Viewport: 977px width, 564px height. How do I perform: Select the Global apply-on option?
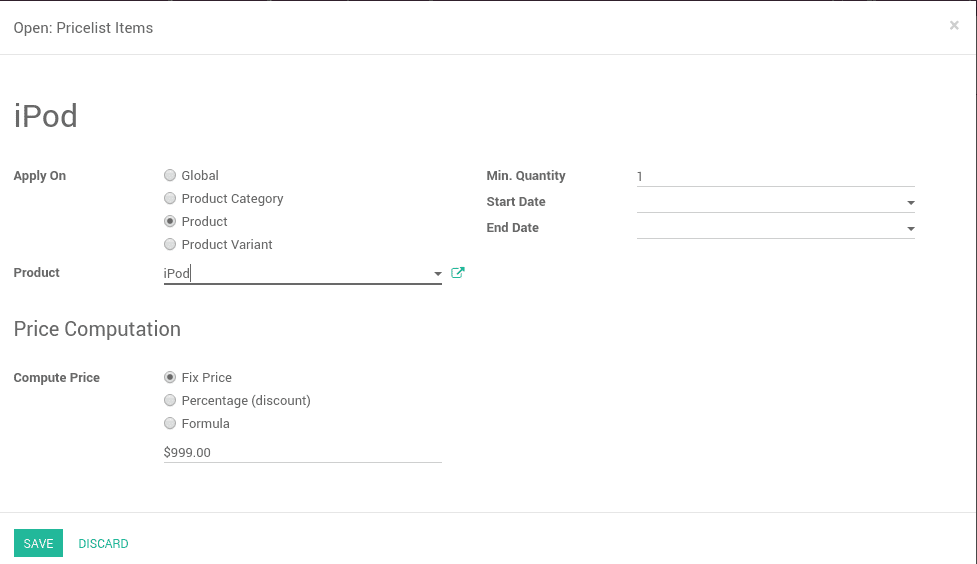click(x=169, y=175)
